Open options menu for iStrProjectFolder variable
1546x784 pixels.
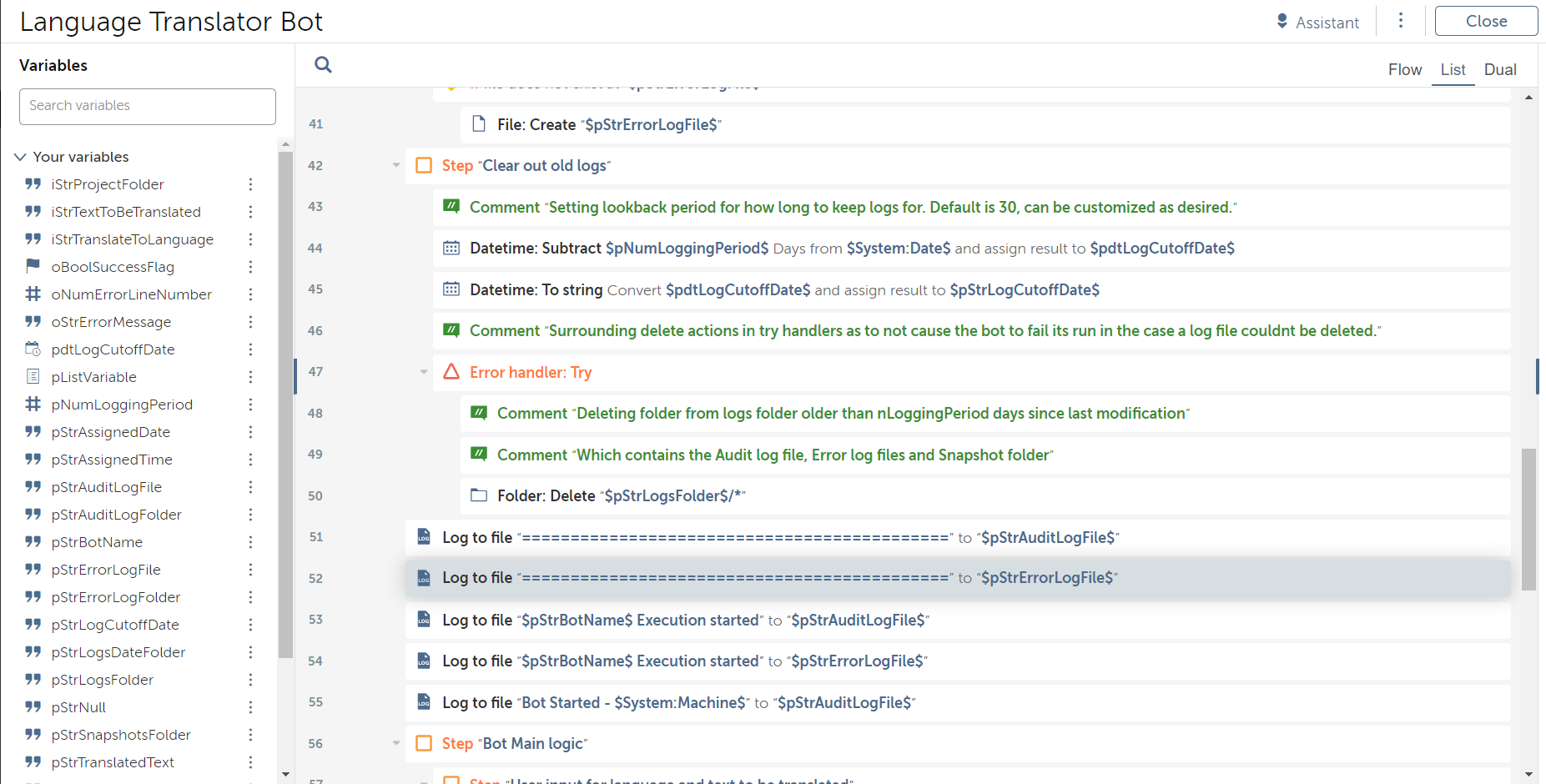point(250,184)
